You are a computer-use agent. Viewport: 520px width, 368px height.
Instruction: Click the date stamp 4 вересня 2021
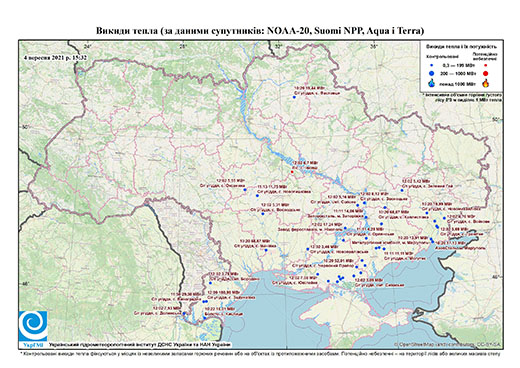coord(55,57)
